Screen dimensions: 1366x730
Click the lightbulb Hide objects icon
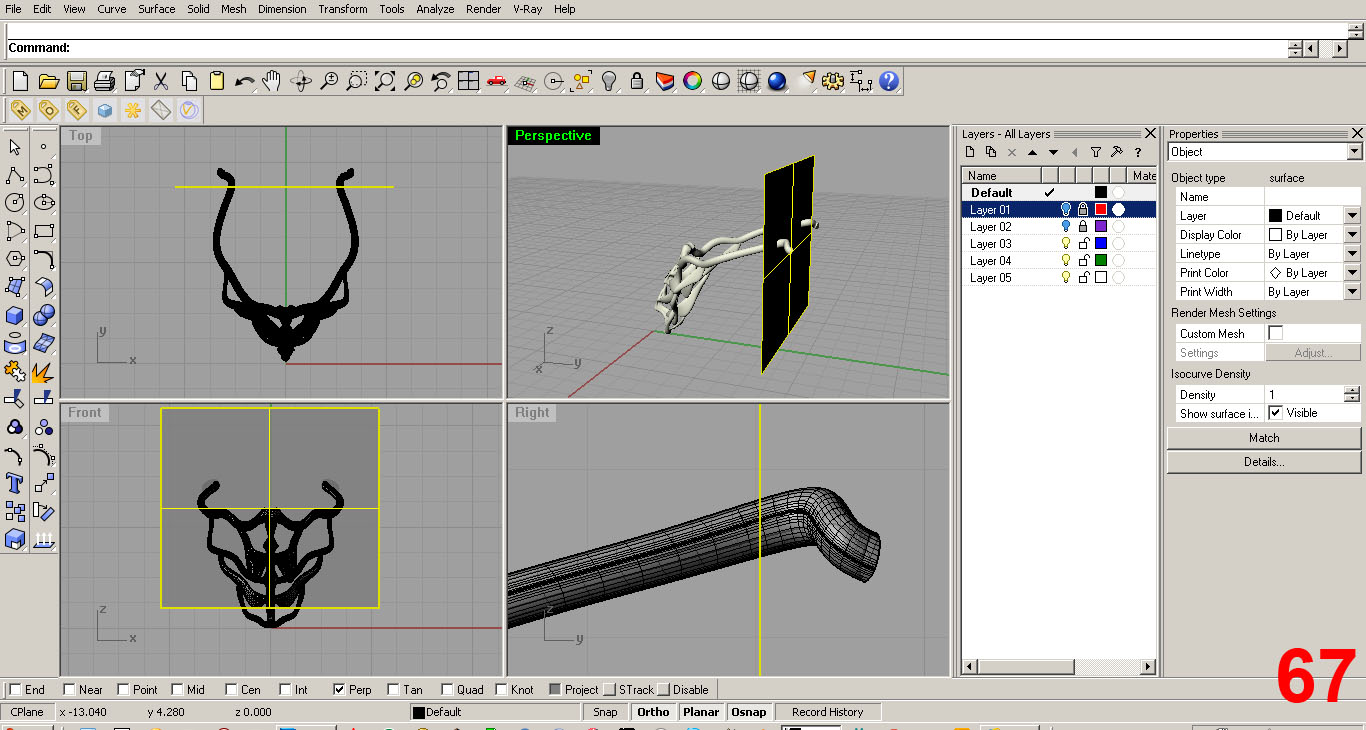(x=609, y=81)
